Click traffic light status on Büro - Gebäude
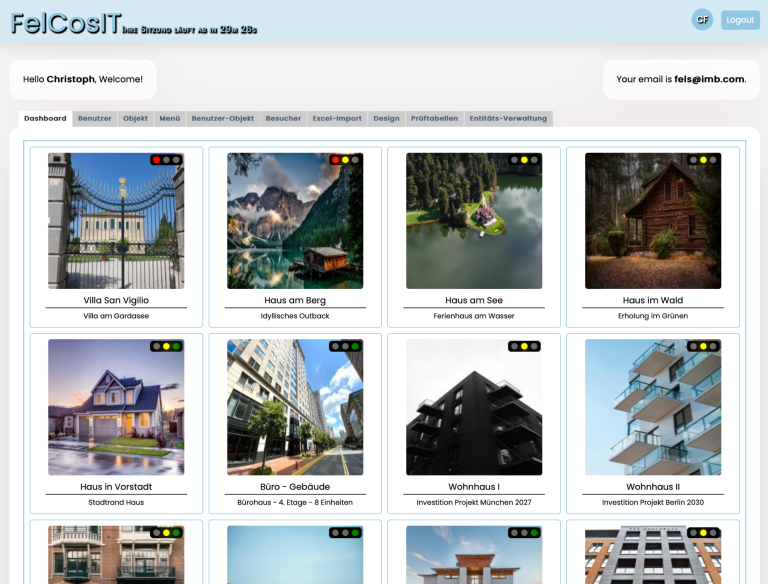 click(345, 346)
